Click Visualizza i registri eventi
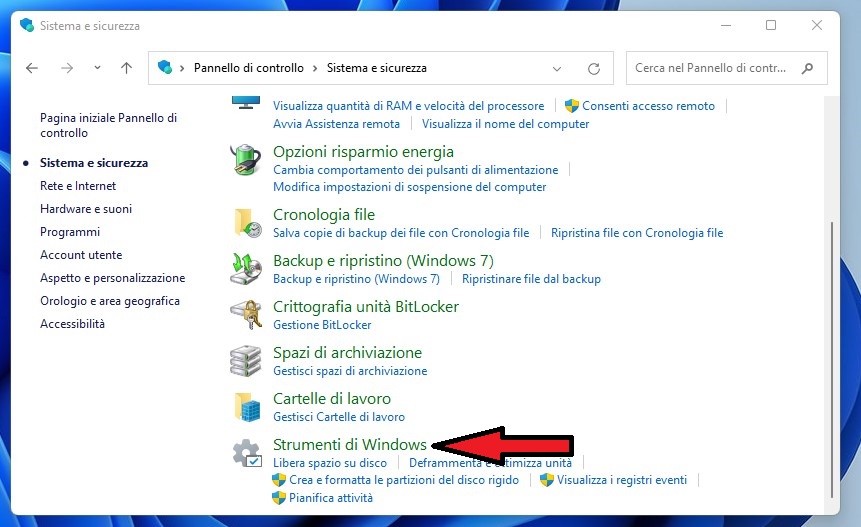 622,480
